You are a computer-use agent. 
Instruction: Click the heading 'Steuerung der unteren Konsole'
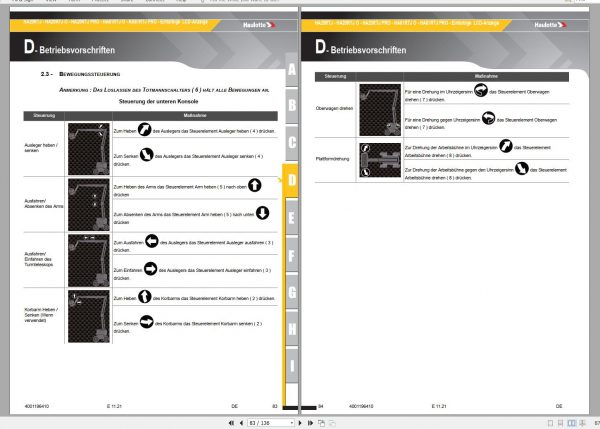158,101
